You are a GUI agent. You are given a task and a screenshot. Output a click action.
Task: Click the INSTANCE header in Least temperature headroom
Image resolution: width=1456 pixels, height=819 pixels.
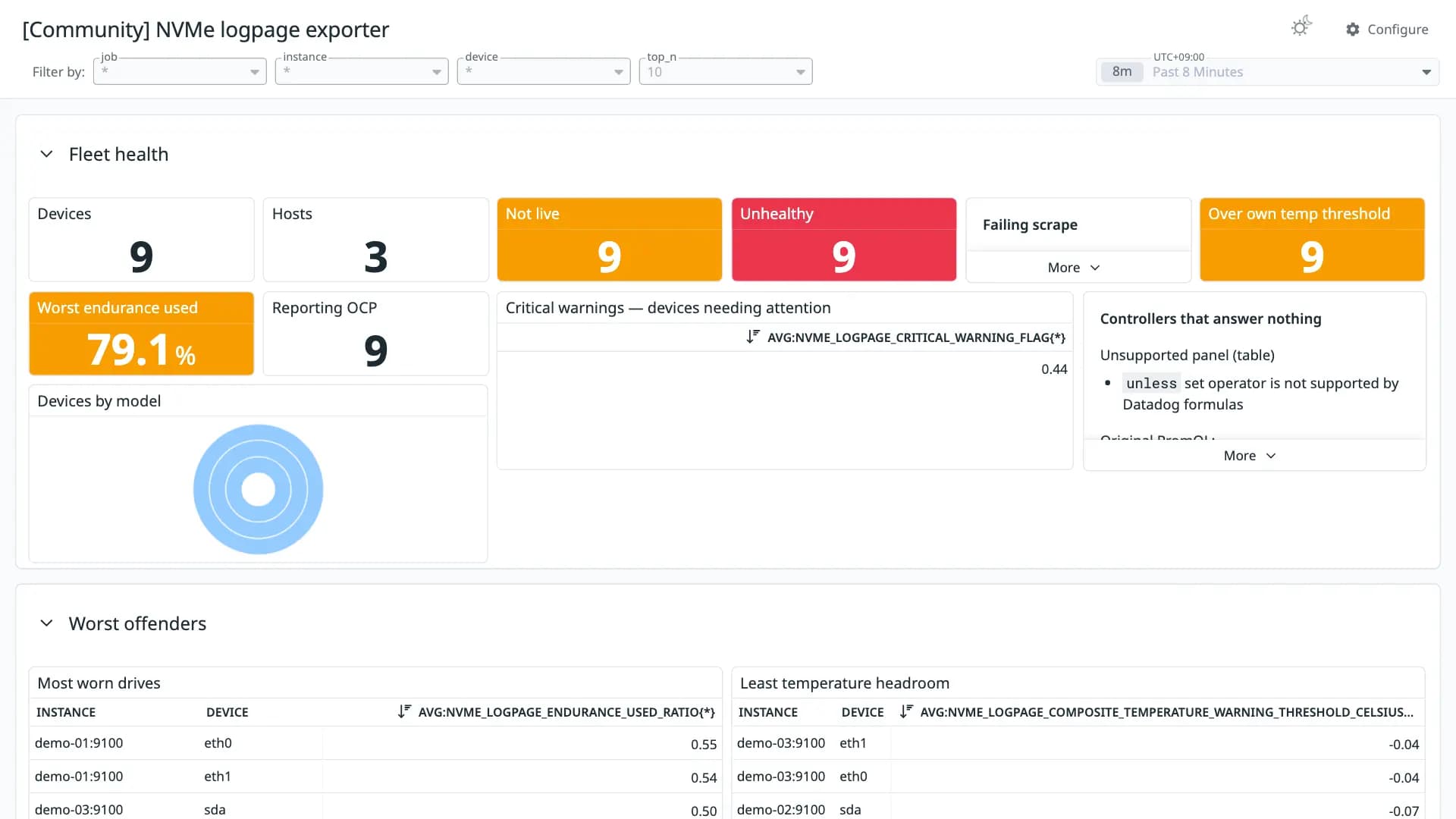pyautogui.click(x=768, y=712)
